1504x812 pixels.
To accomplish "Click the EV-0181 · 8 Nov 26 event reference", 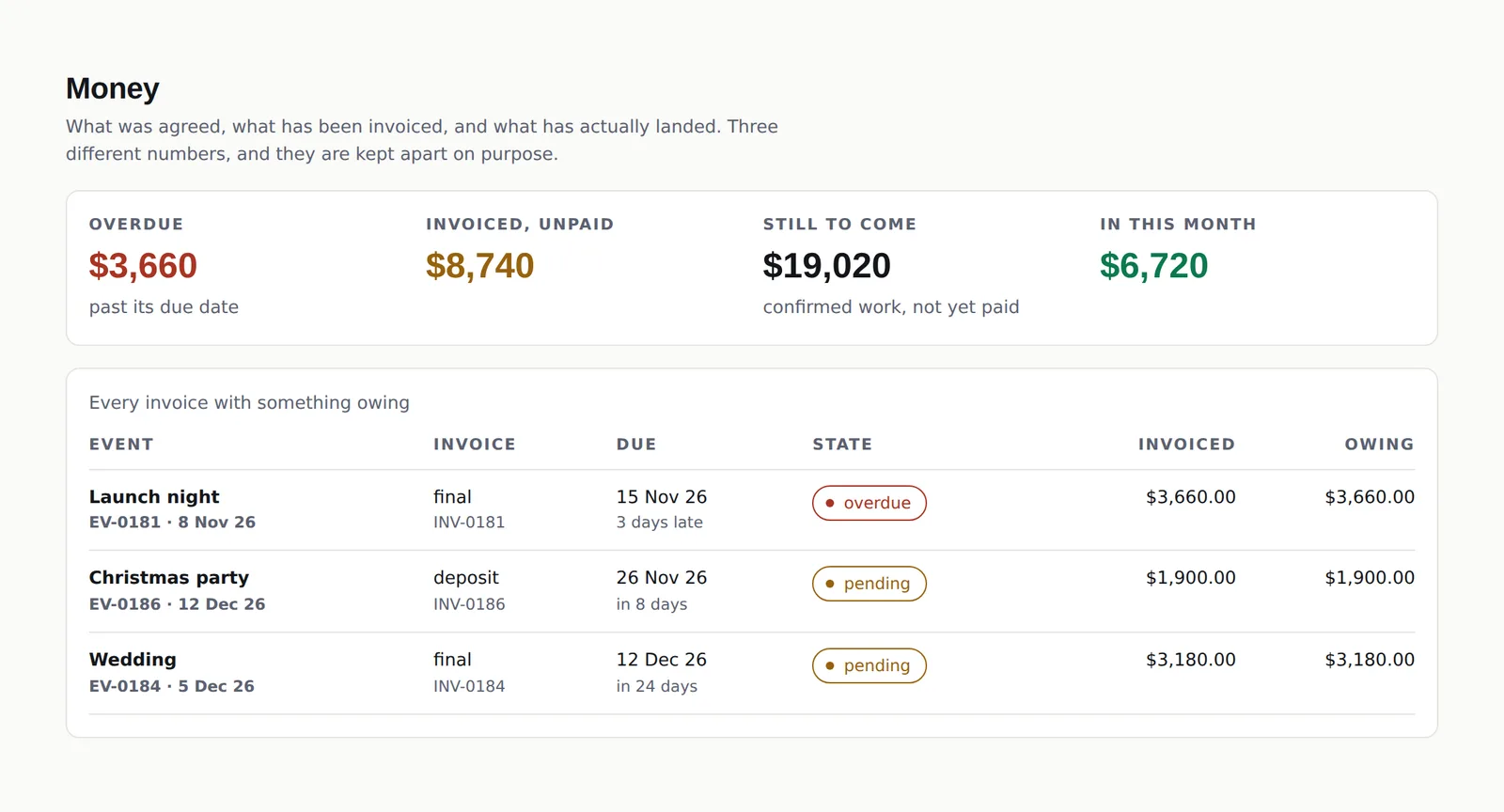I will [x=172, y=523].
